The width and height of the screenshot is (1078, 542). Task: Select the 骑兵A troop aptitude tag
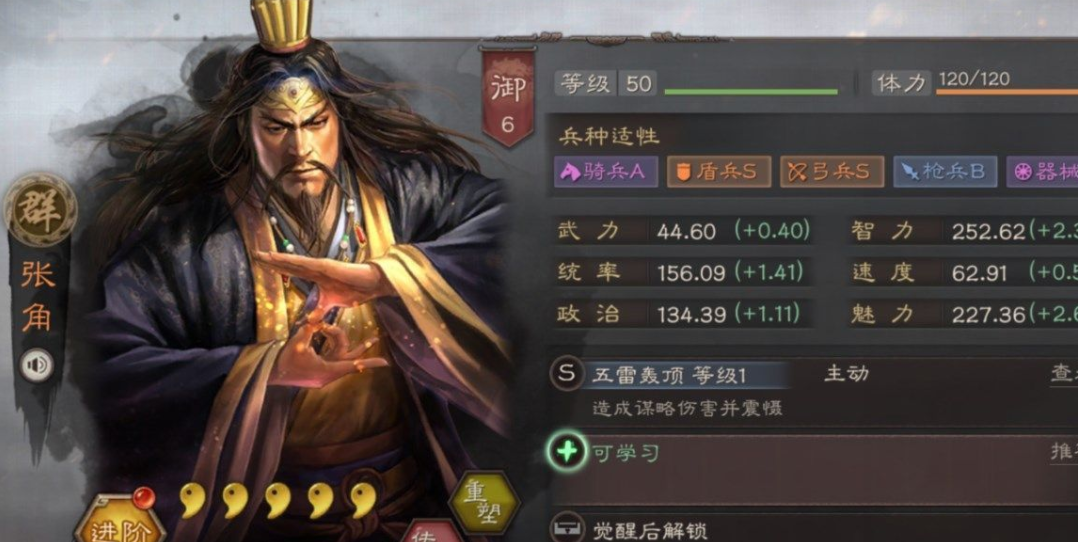click(606, 172)
